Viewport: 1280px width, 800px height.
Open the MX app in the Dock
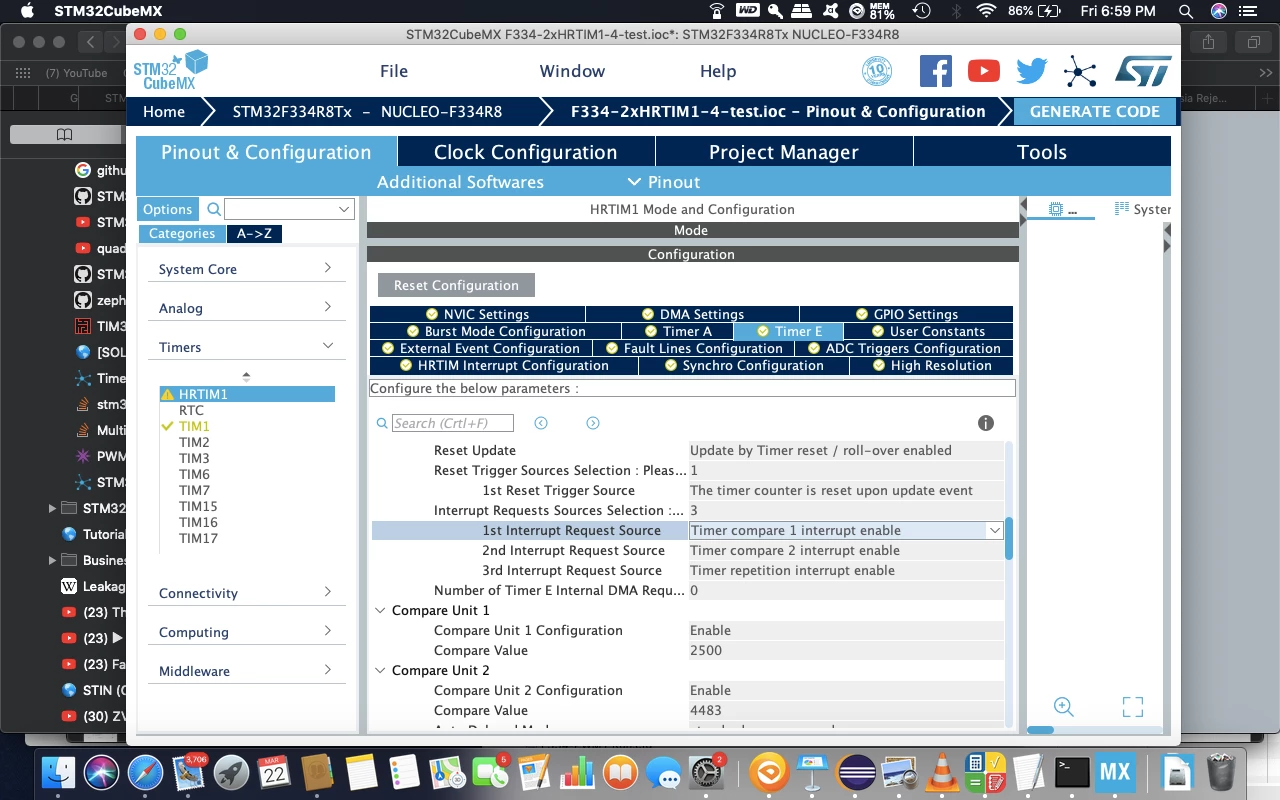coord(1115,773)
